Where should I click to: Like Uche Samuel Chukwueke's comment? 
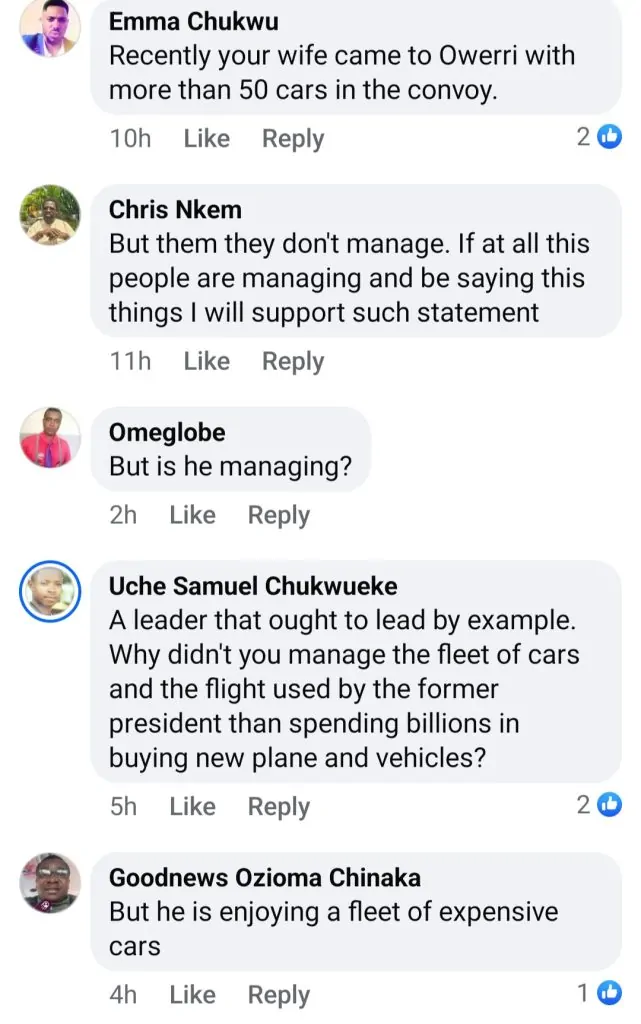tap(192, 806)
